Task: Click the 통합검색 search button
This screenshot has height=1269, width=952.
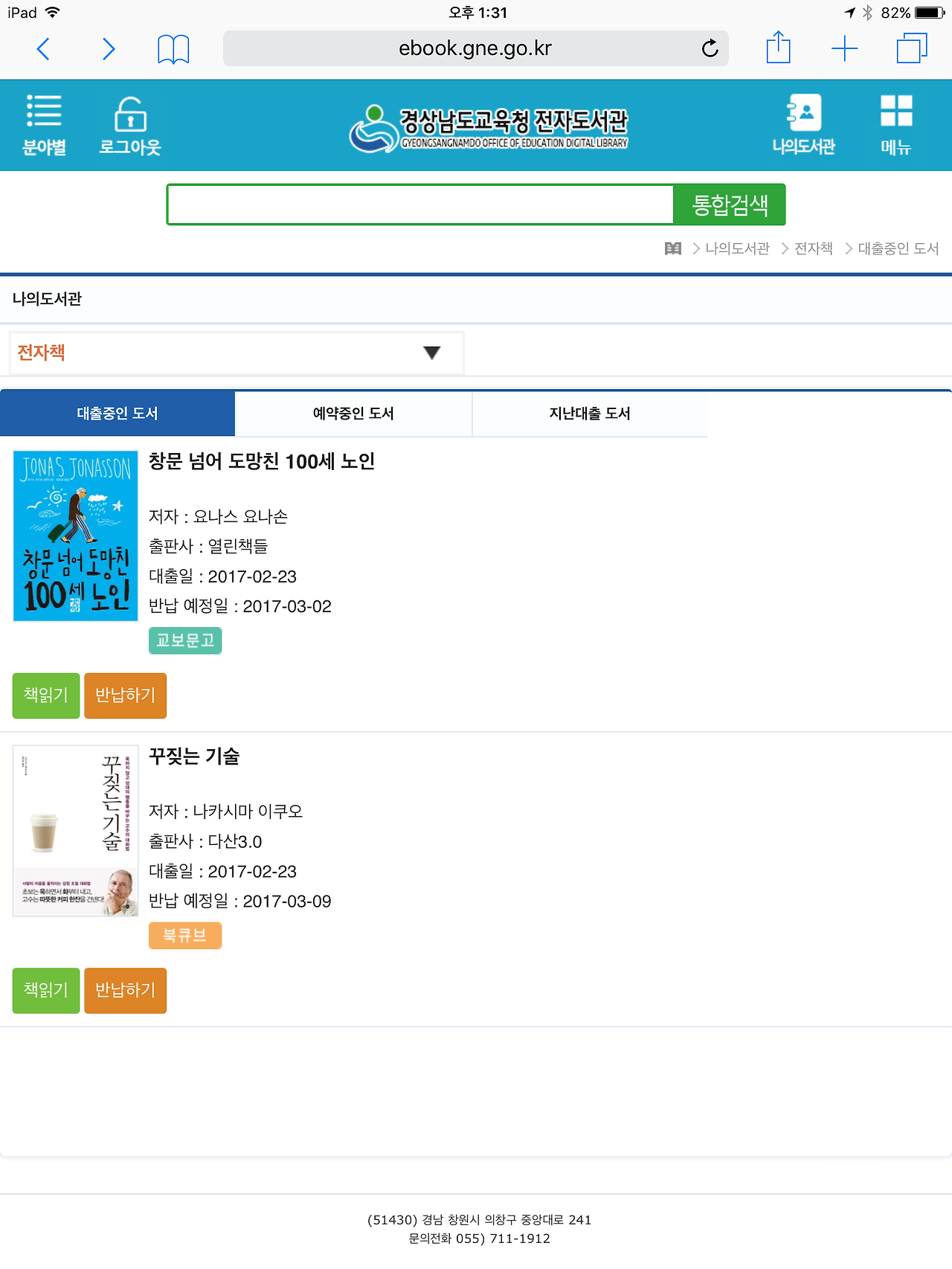Action: click(730, 205)
